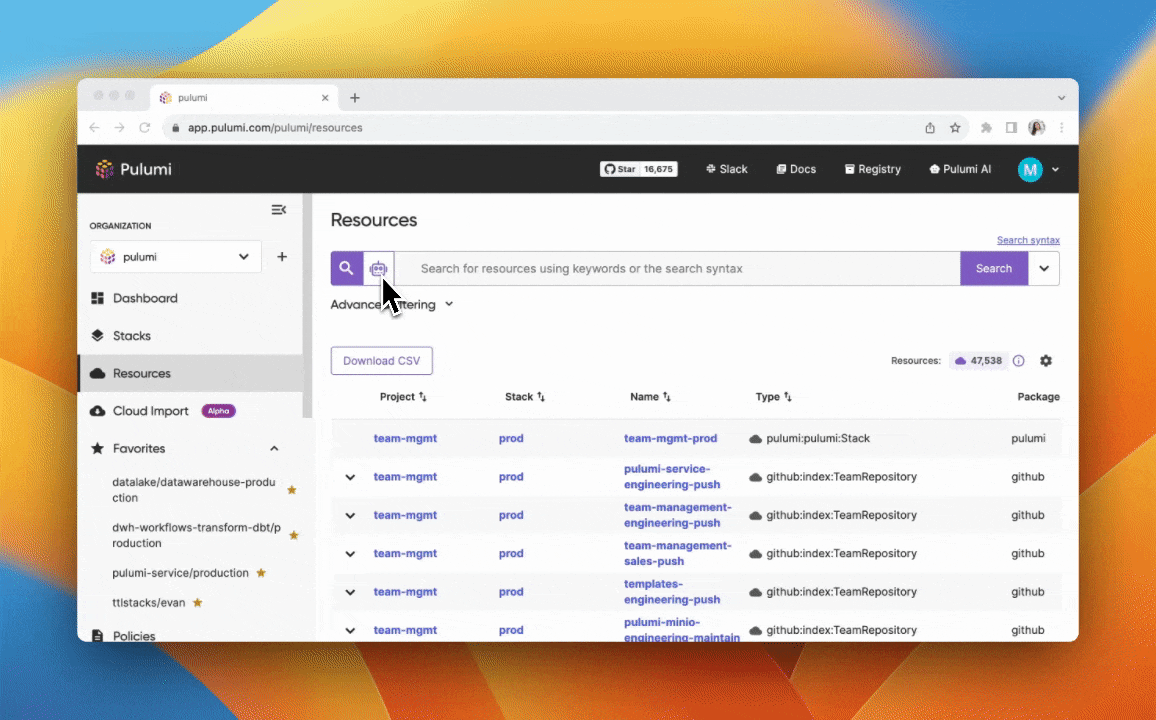Expand the pulumi-service-engineering-push row
Viewport: 1156px width, 720px height.
[350, 477]
